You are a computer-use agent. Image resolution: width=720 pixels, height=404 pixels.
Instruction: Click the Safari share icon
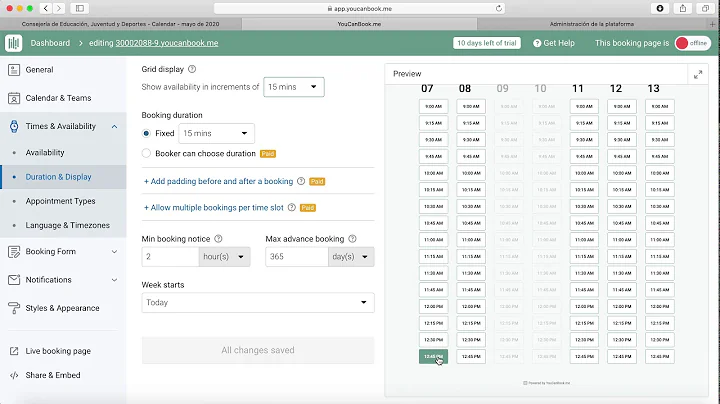point(683,8)
